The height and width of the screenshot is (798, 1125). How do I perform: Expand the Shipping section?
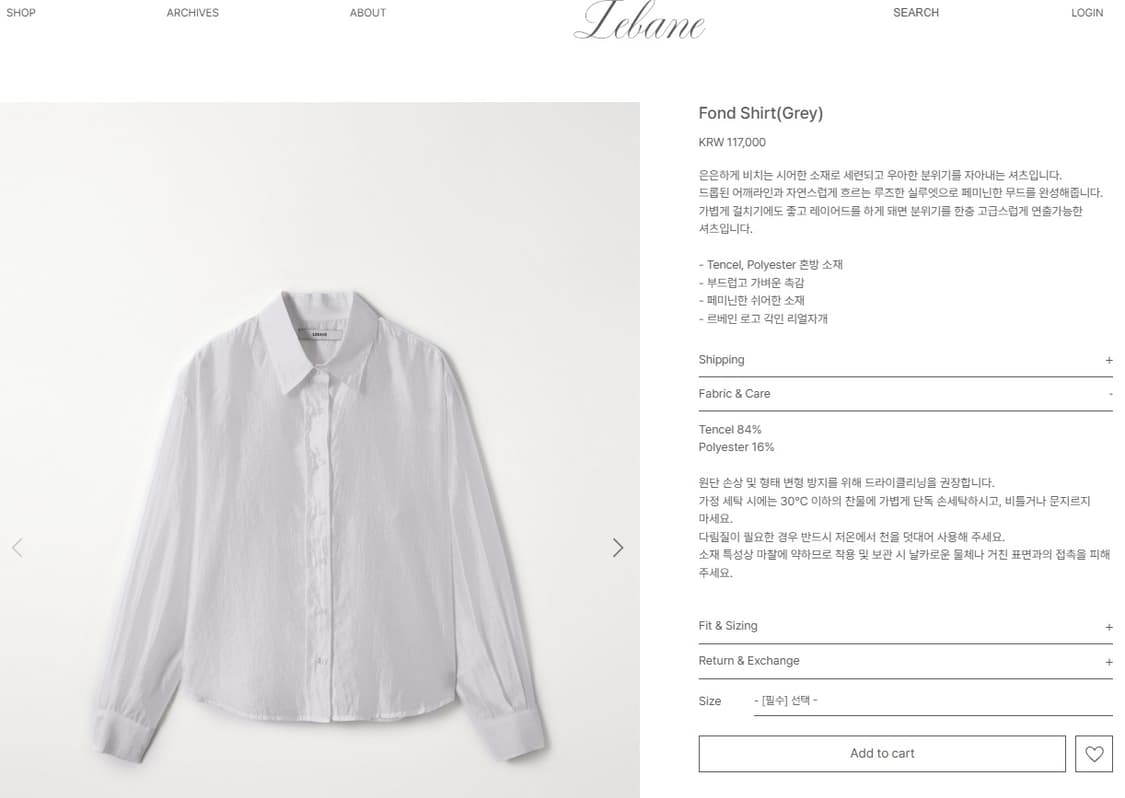tap(905, 360)
